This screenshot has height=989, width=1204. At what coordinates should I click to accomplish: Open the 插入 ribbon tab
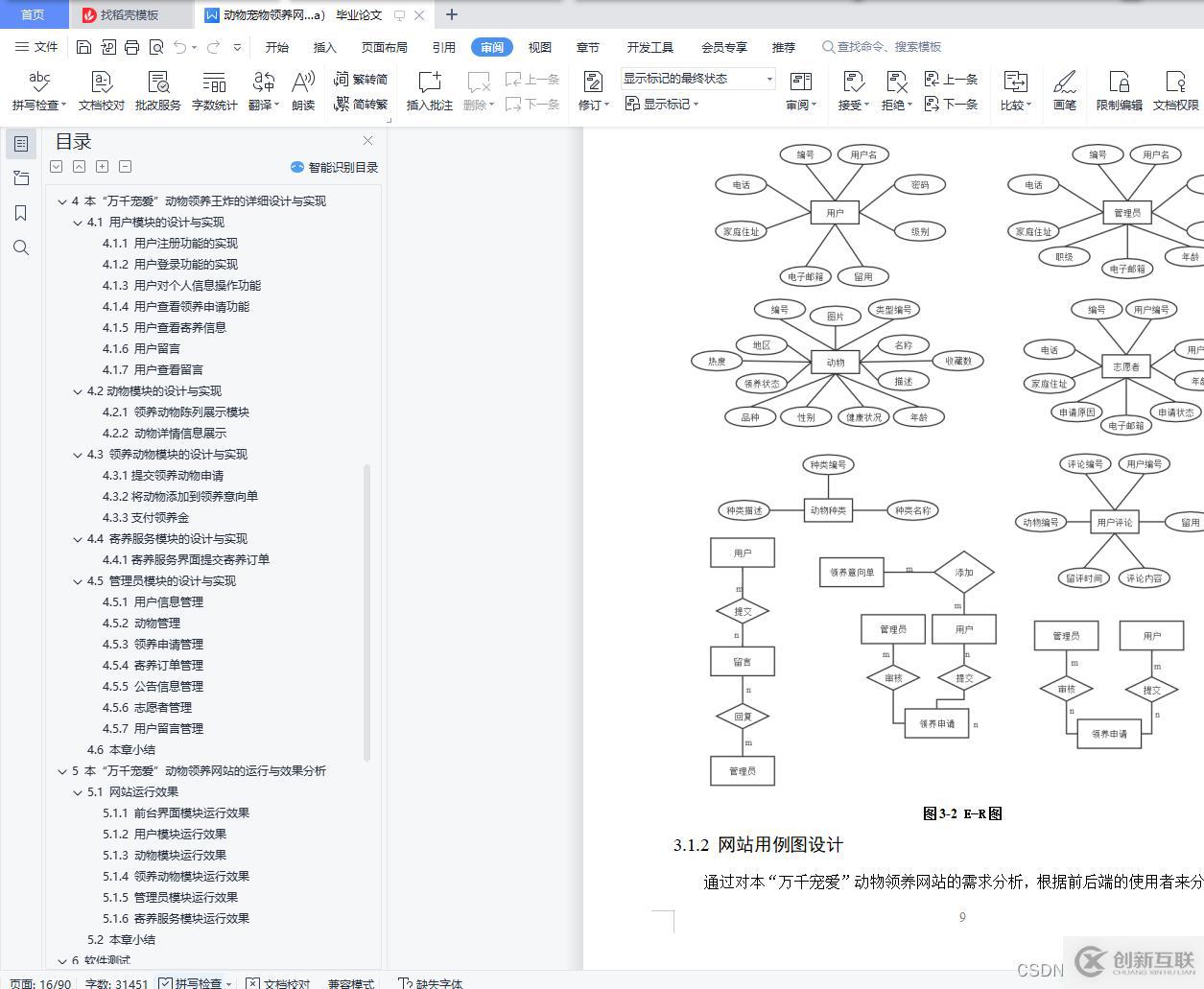pyautogui.click(x=325, y=47)
